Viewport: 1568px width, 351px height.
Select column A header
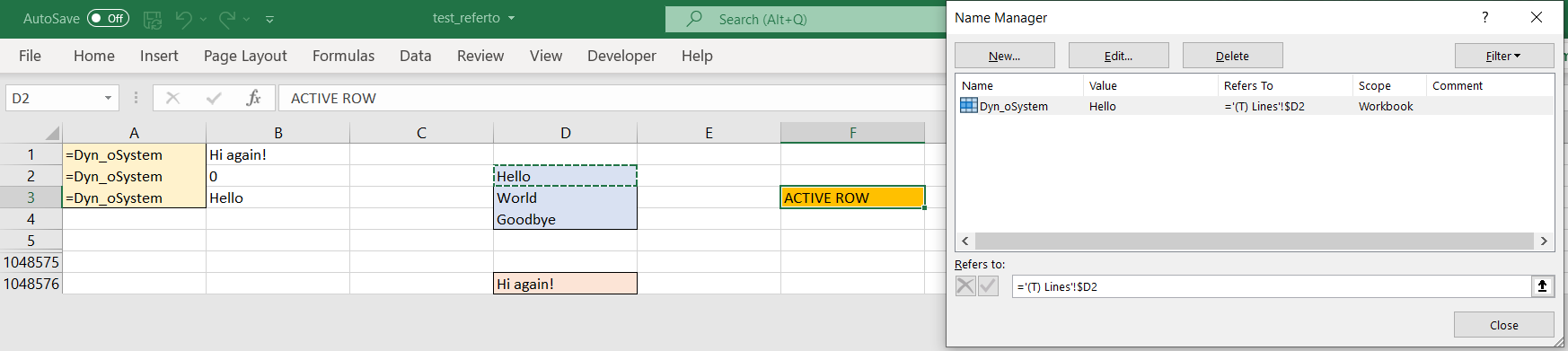(134, 133)
